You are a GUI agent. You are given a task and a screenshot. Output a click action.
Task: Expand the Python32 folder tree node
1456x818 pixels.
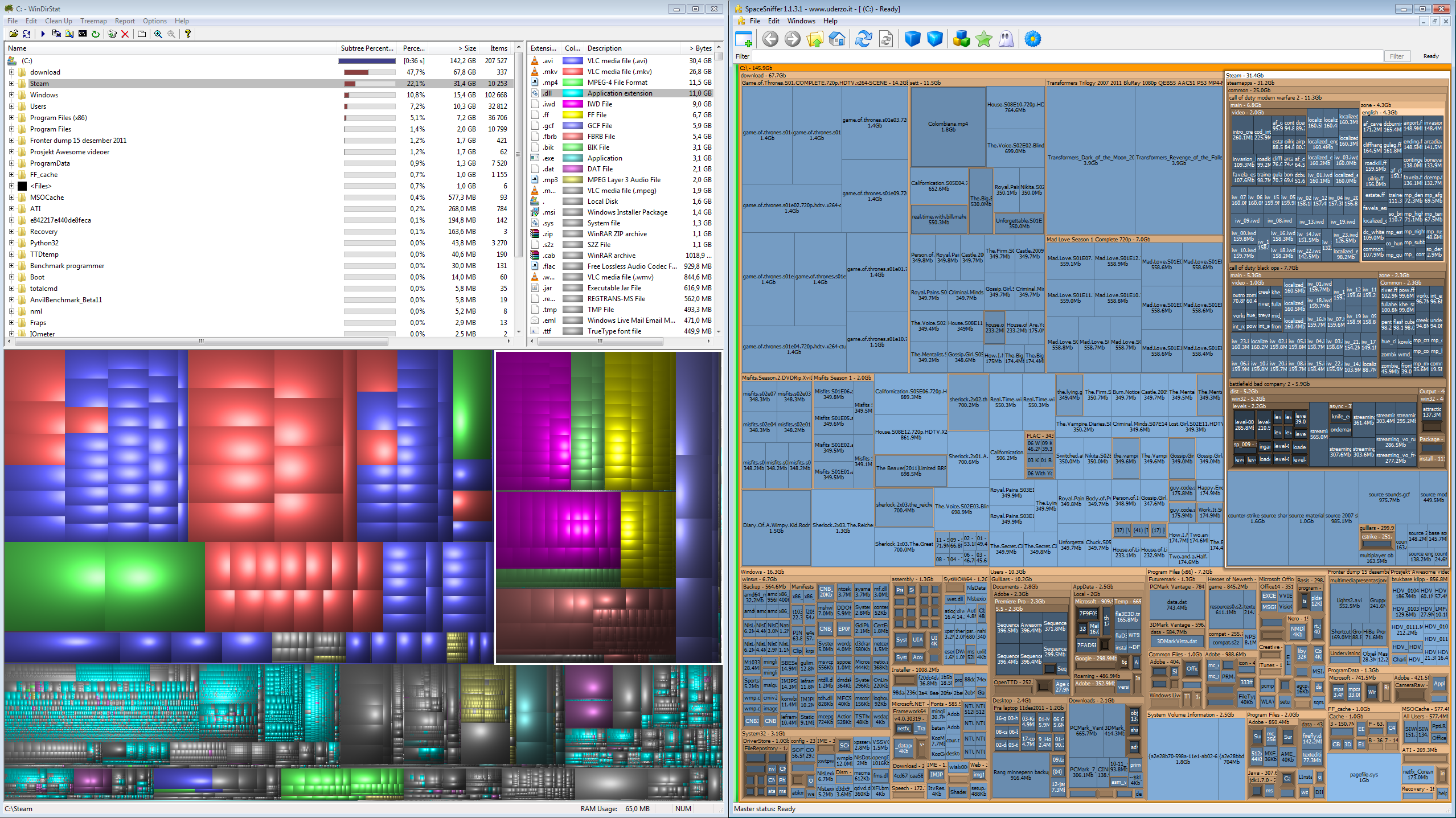tap(11, 243)
